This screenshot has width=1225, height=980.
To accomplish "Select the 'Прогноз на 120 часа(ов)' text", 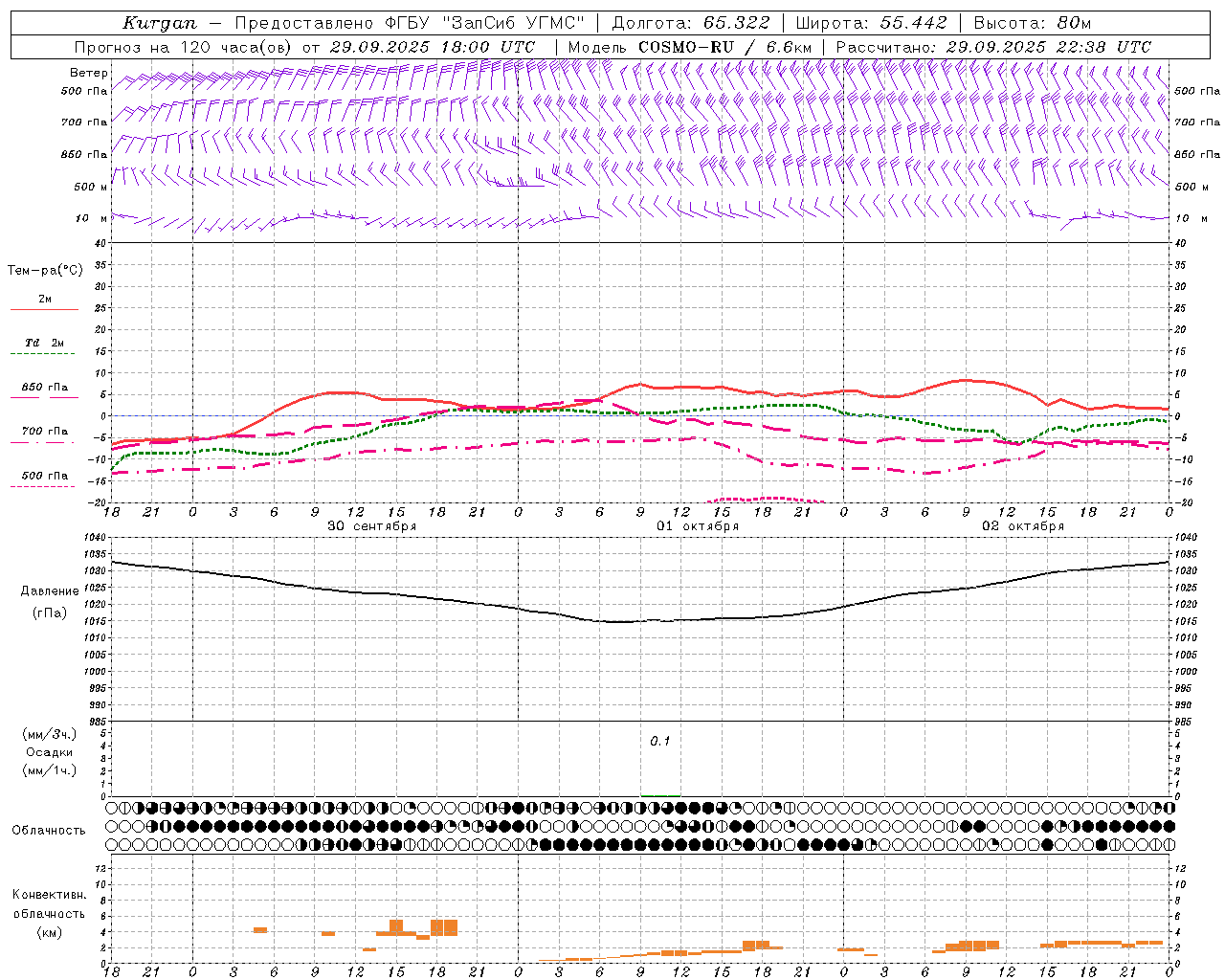I will coord(184,47).
